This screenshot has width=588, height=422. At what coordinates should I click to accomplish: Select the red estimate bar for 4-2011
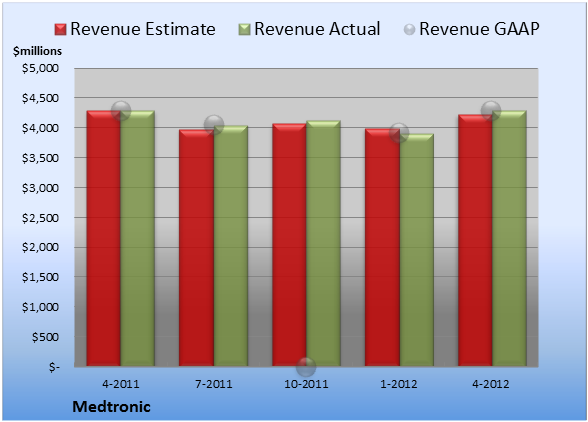point(104,238)
